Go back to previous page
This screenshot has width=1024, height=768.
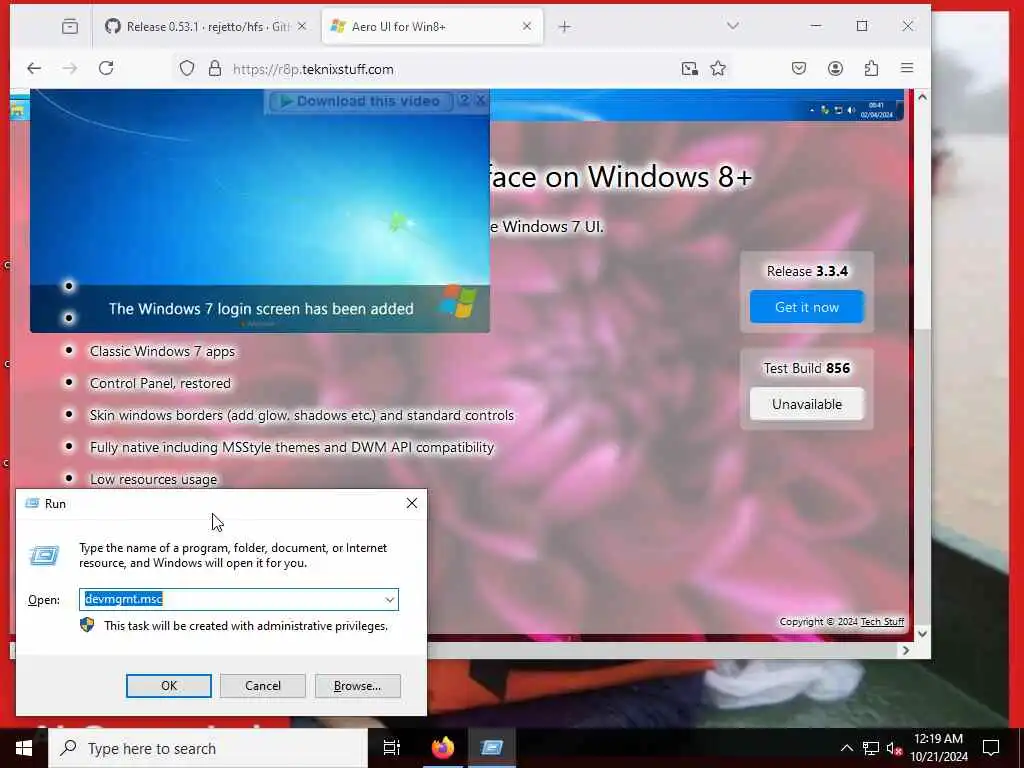point(34,69)
